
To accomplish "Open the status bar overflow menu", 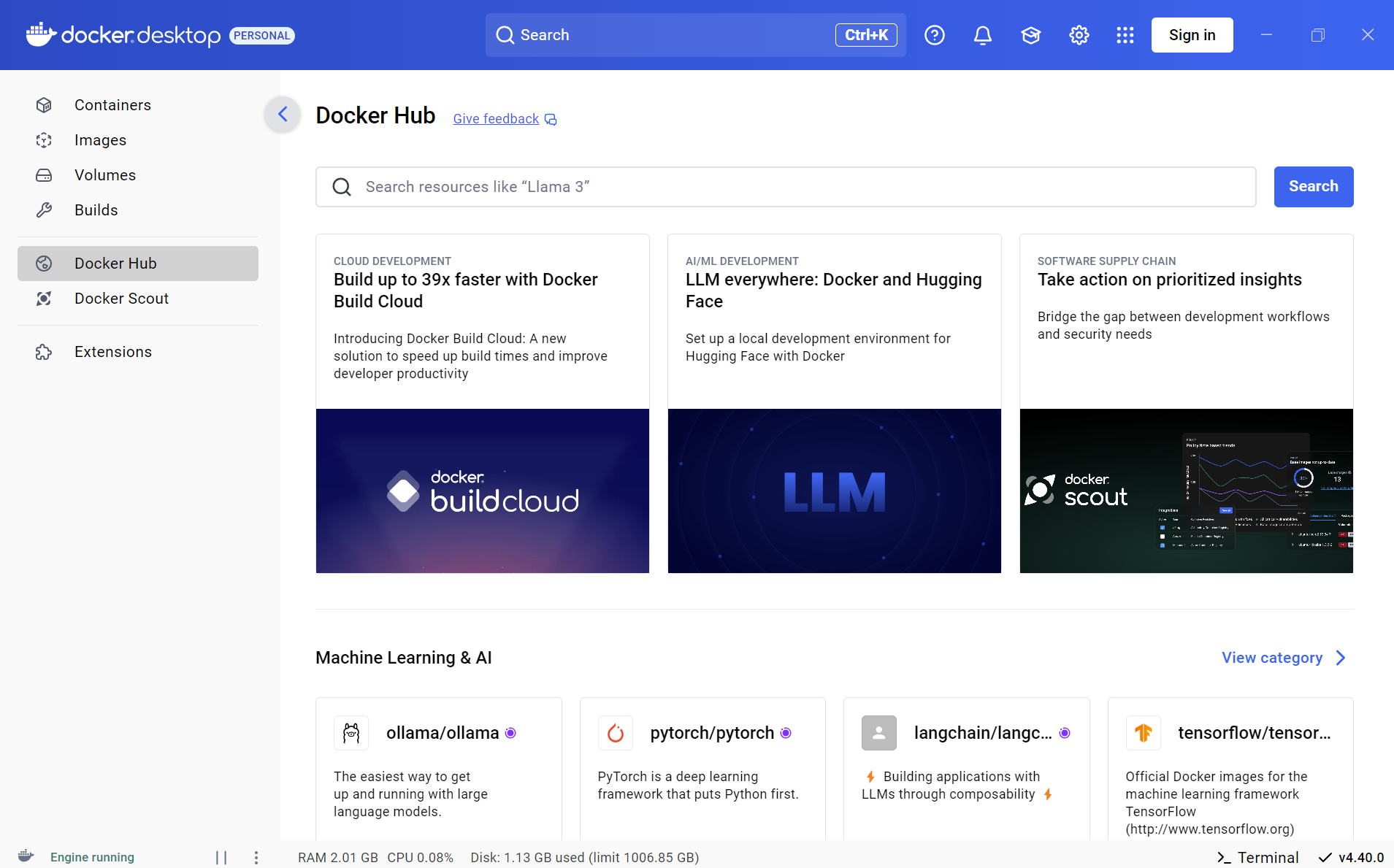I will pos(256,857).
